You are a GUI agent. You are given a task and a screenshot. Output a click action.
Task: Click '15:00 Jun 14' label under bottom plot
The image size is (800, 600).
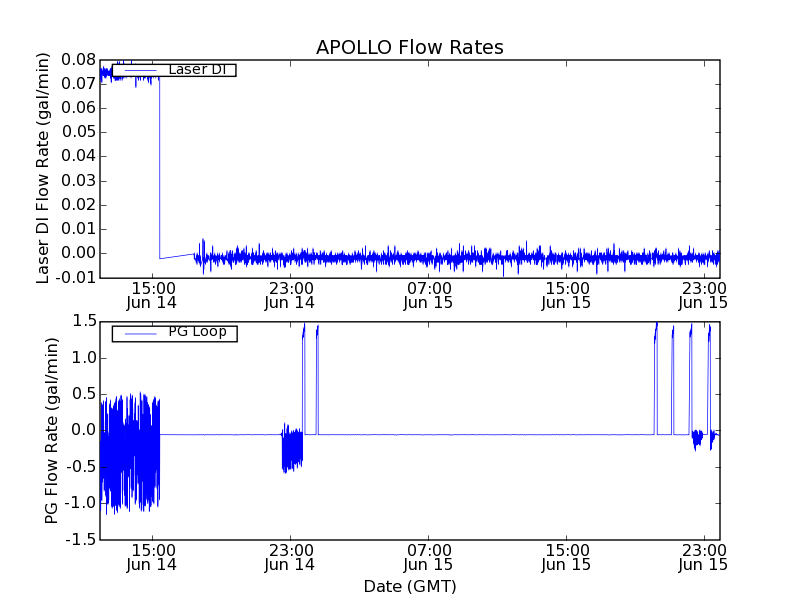point(152,557)
